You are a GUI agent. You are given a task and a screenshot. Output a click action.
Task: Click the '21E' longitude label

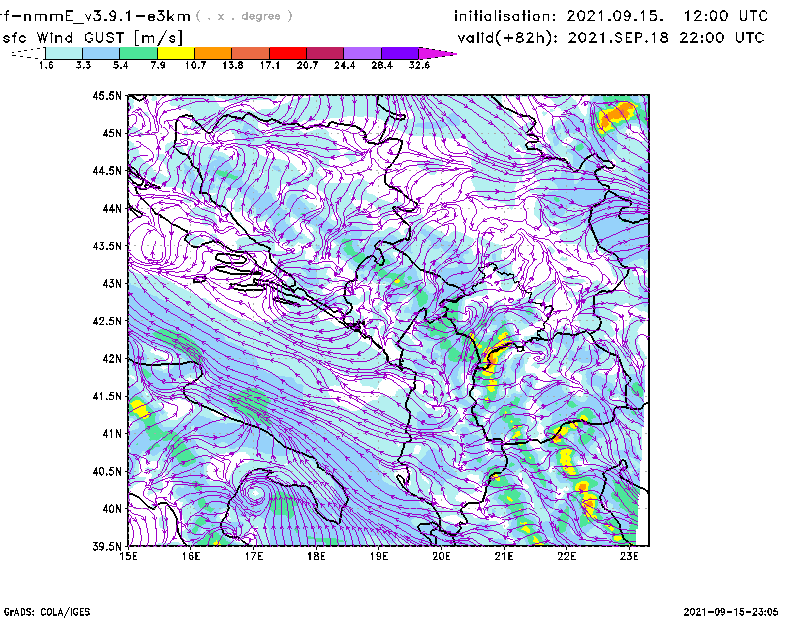tap(504, 556)
